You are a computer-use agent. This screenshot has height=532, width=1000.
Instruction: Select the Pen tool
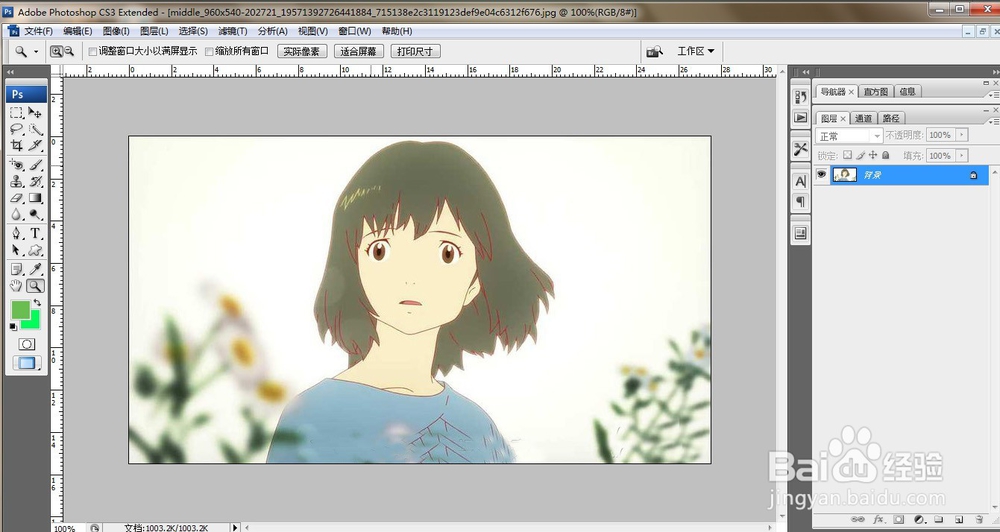pos(17,233)
